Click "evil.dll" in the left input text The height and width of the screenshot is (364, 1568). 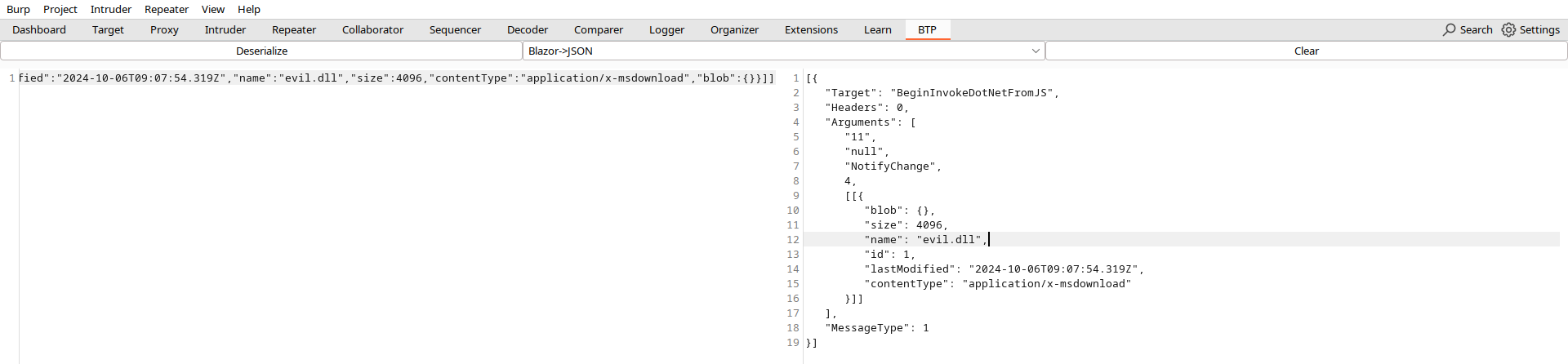tap(311, 78)
